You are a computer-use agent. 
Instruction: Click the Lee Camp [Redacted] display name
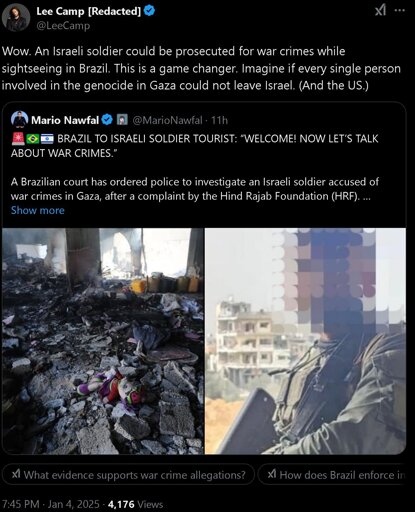point(89,11)
